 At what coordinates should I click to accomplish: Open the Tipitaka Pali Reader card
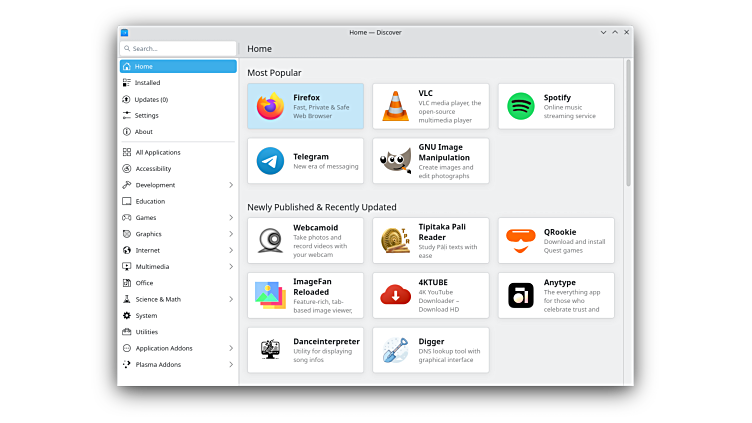[x=431, y=241]
